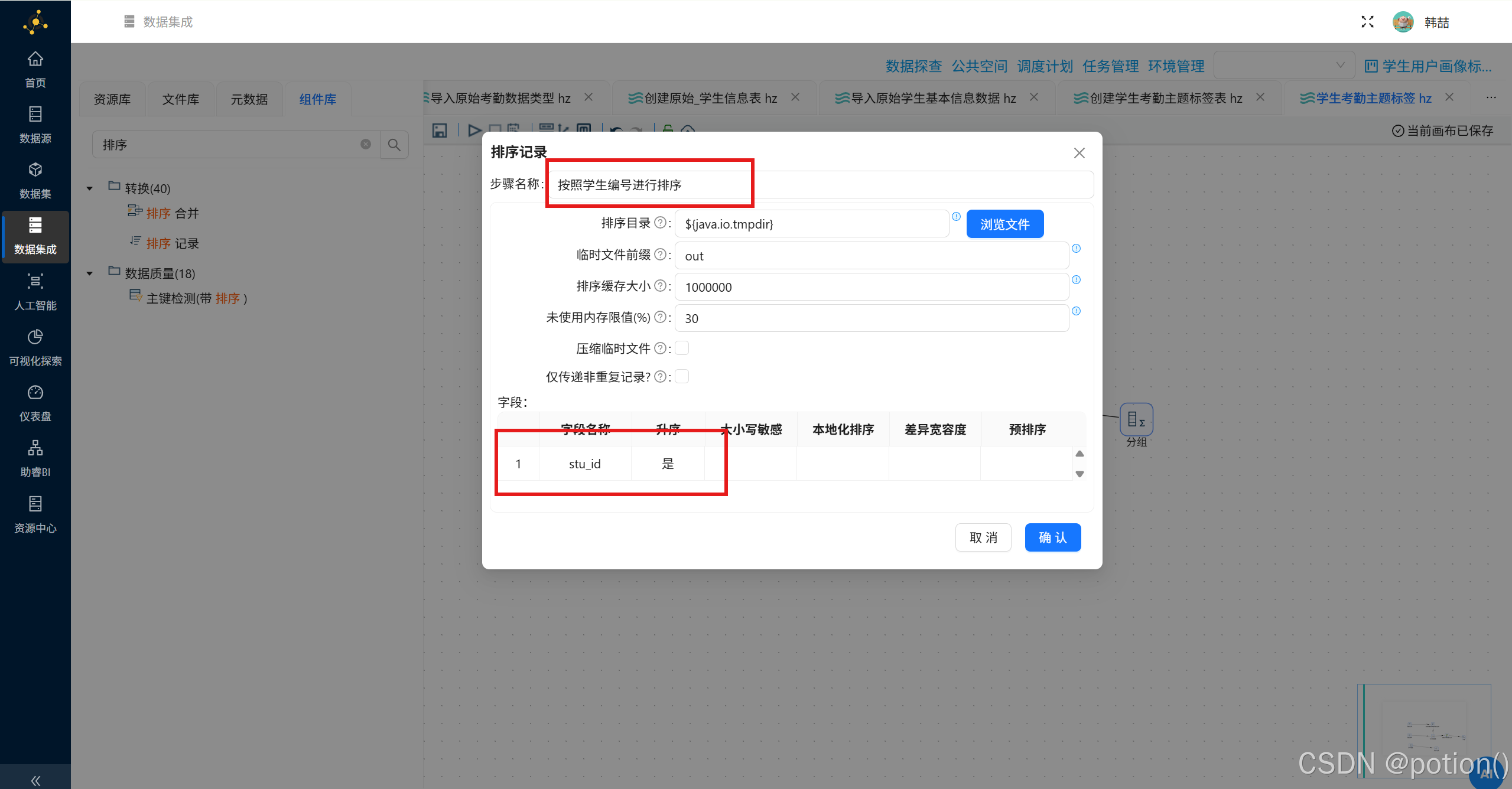The height and width of the screenshot is (789, 1512).
Task: Click blue info icon right of 排序目录 field
Action: click(956, 216)
